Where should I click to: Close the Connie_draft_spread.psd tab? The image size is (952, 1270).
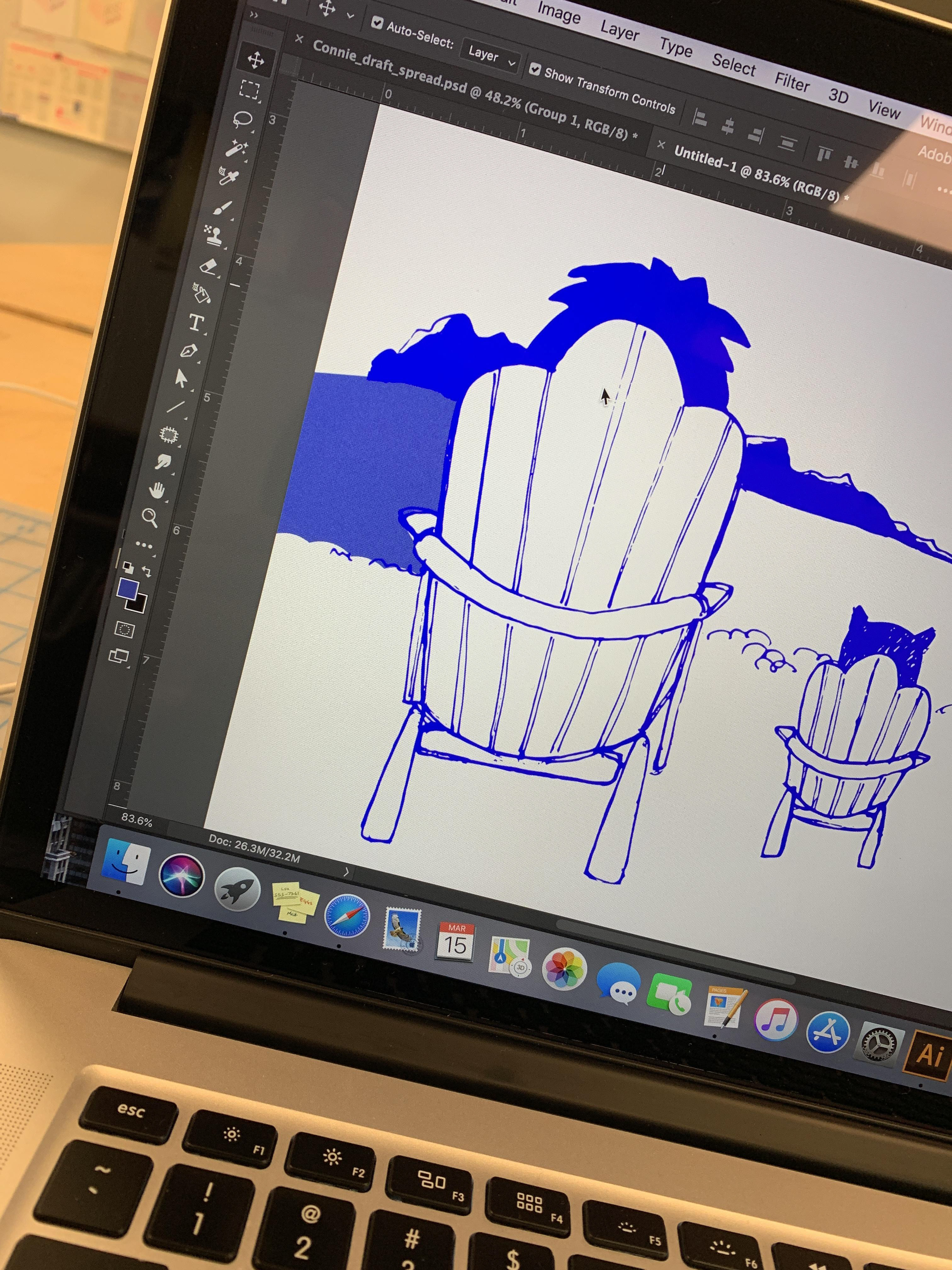click(x=299, y=40)
